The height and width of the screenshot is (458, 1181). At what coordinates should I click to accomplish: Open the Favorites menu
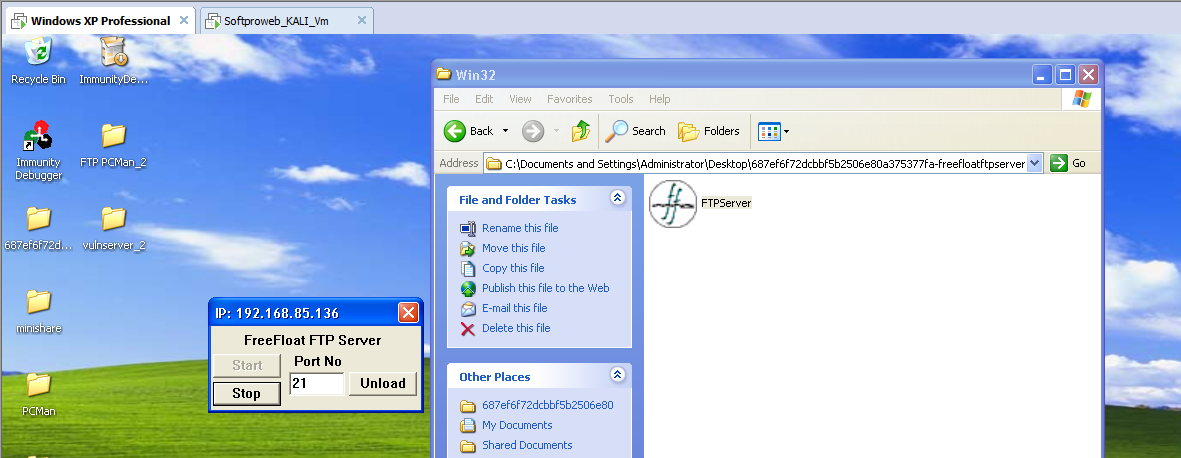click(569, 99)
